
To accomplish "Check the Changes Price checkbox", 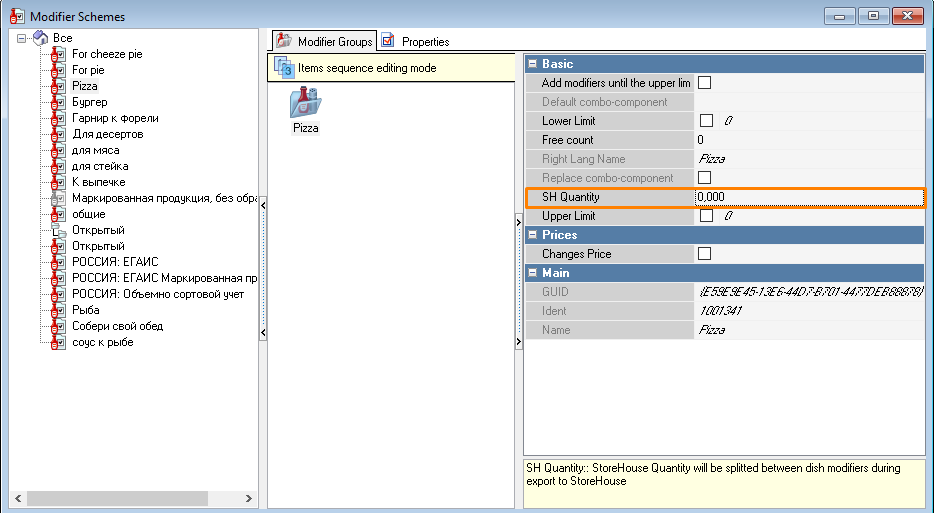I will (705, 254).
